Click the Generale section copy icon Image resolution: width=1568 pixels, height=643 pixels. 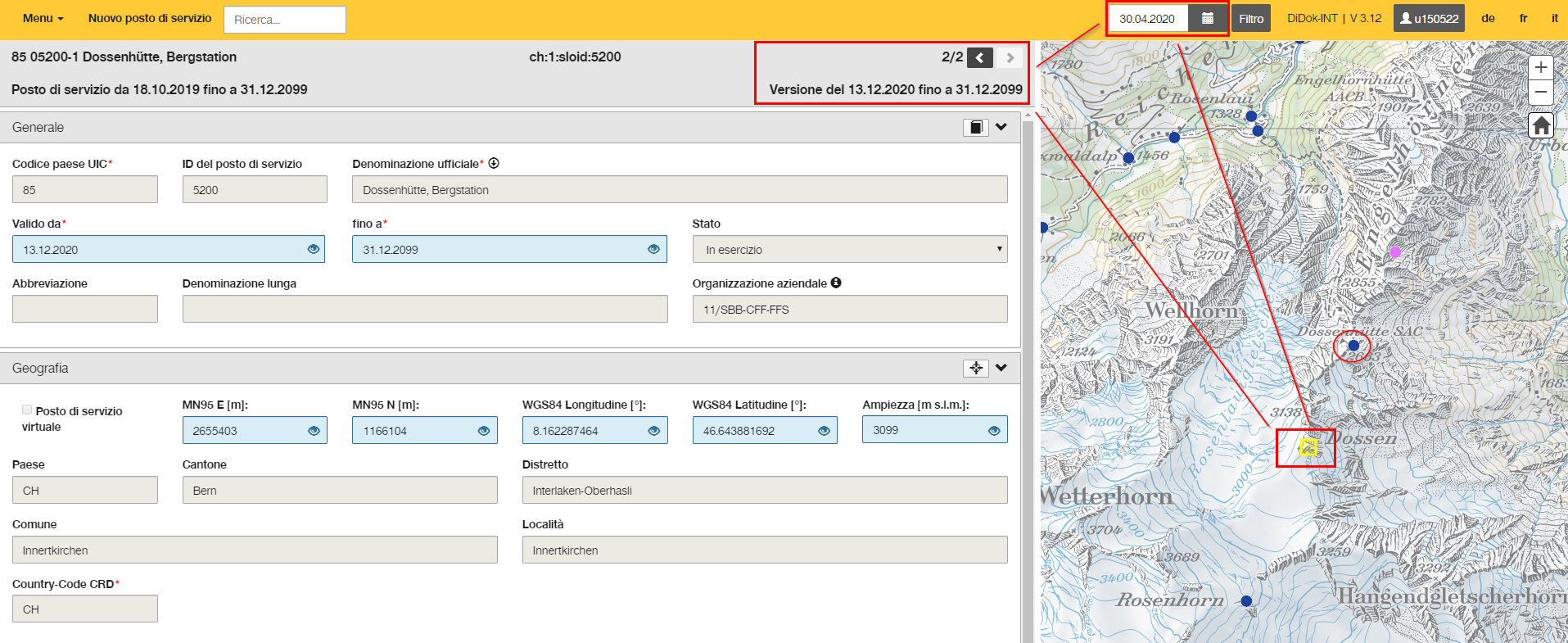(976, 127)
